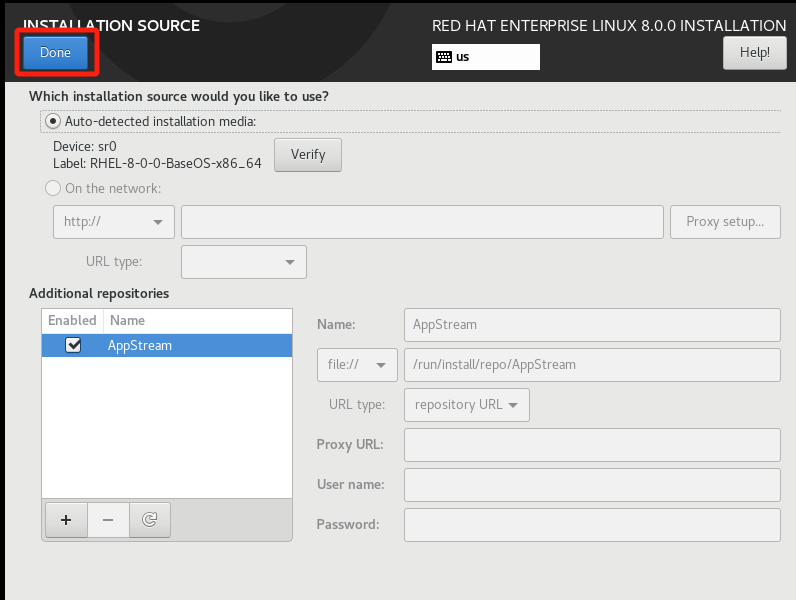
Task: Focus the Proxy URL text field
Action: click(591, 445)
